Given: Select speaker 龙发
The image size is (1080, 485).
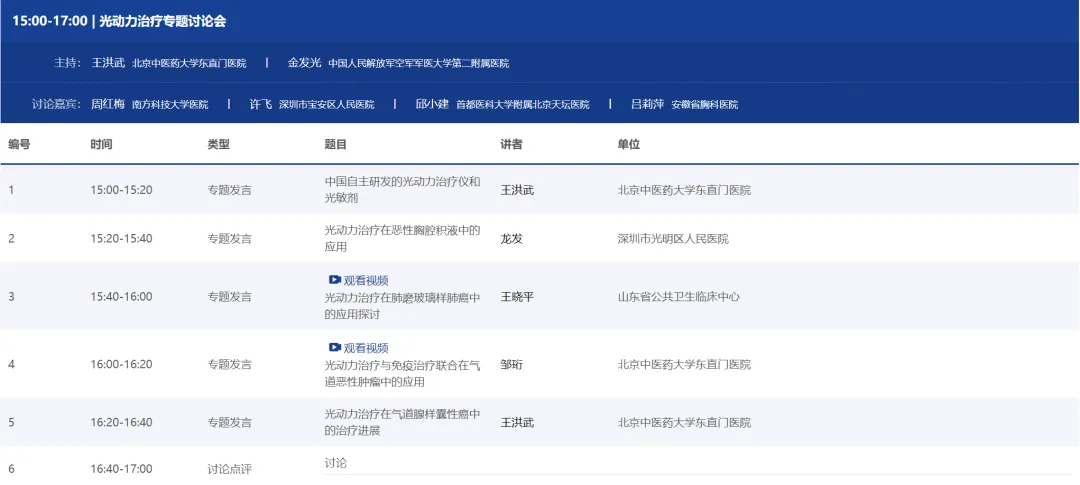Looking at the screenshot, I should coord(511,239).
